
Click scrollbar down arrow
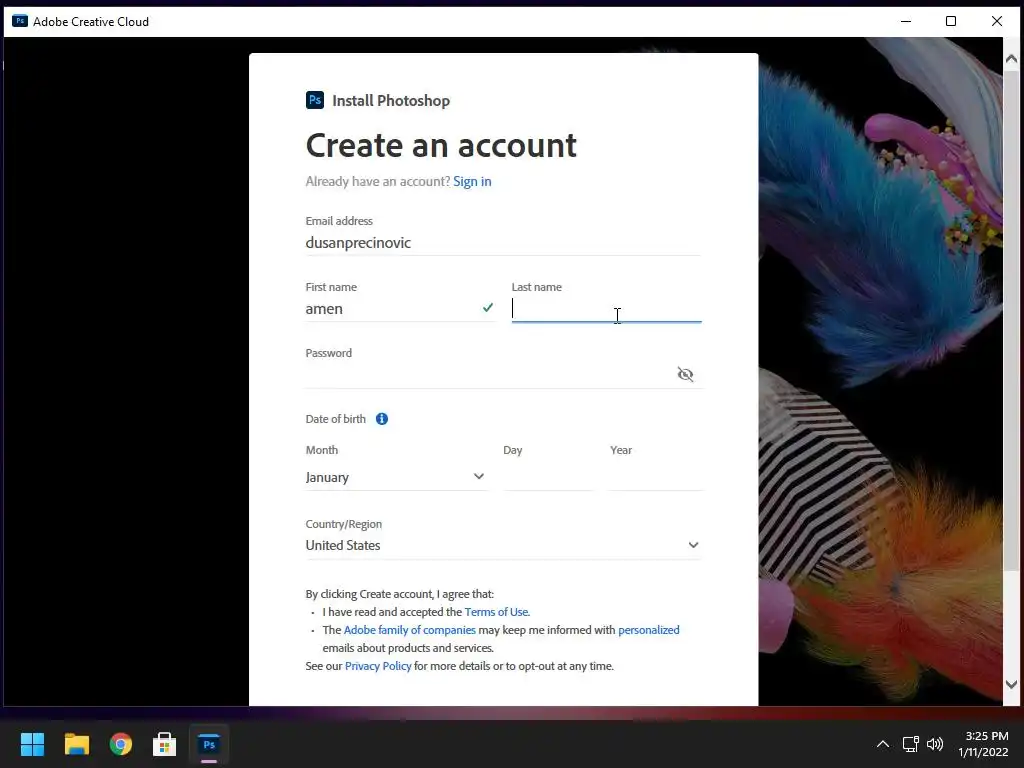tap(1012, 684)
